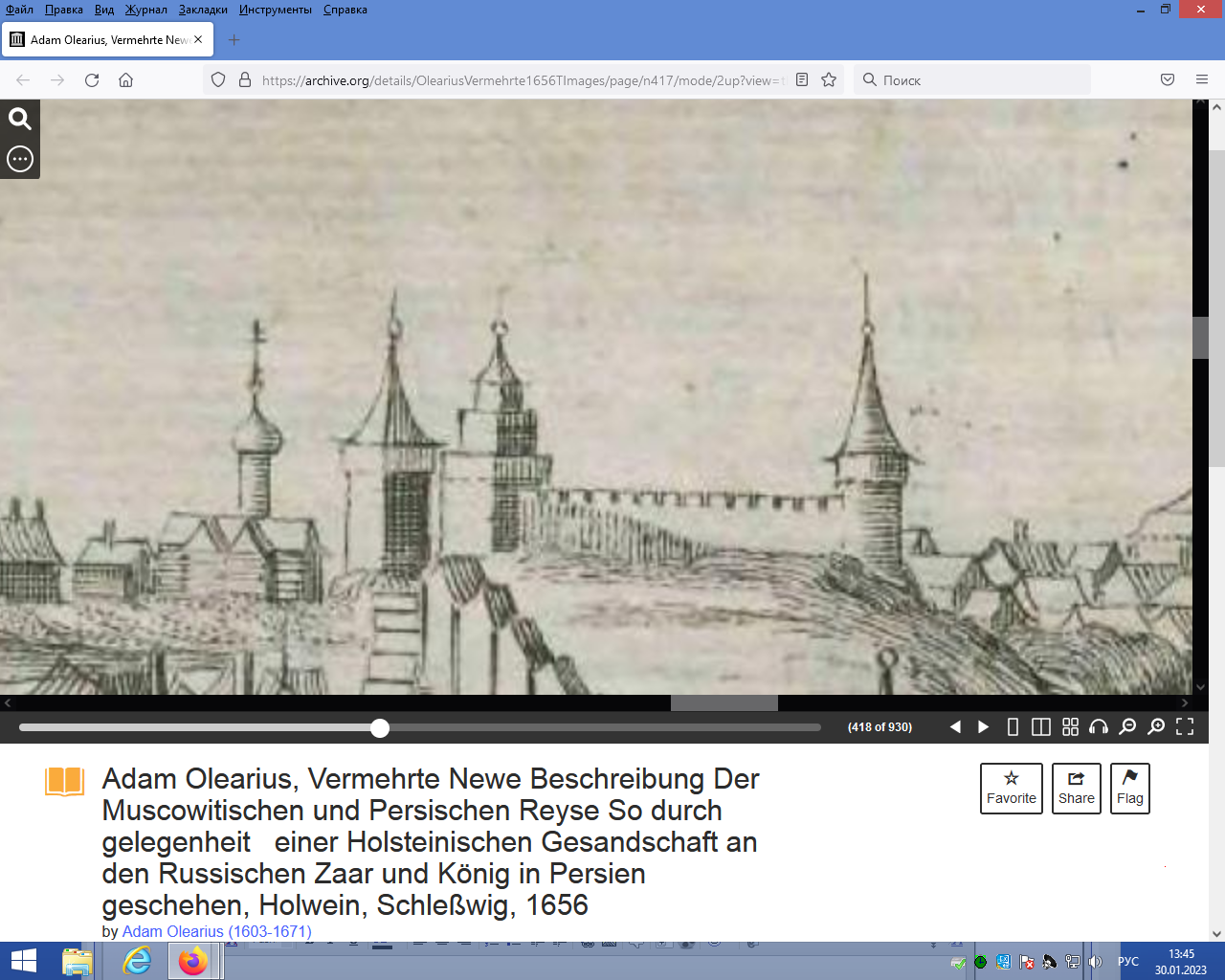Click the page position slider handle

point(380,728)
